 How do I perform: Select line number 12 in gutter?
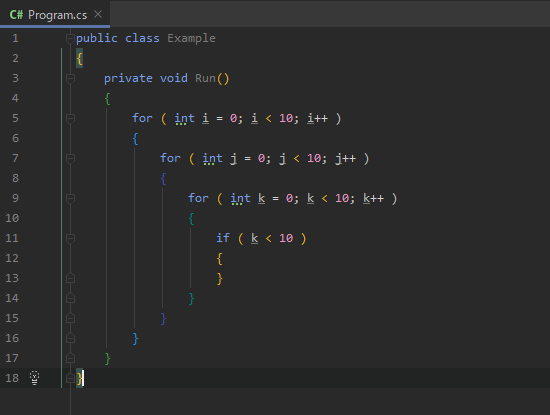12,258
